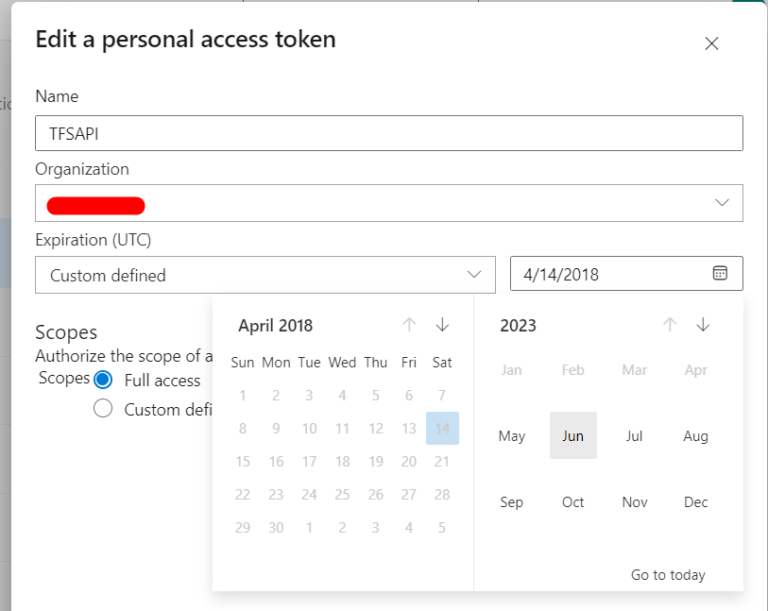
Task: Click the 2023 year header
Action: pos(518,326)
